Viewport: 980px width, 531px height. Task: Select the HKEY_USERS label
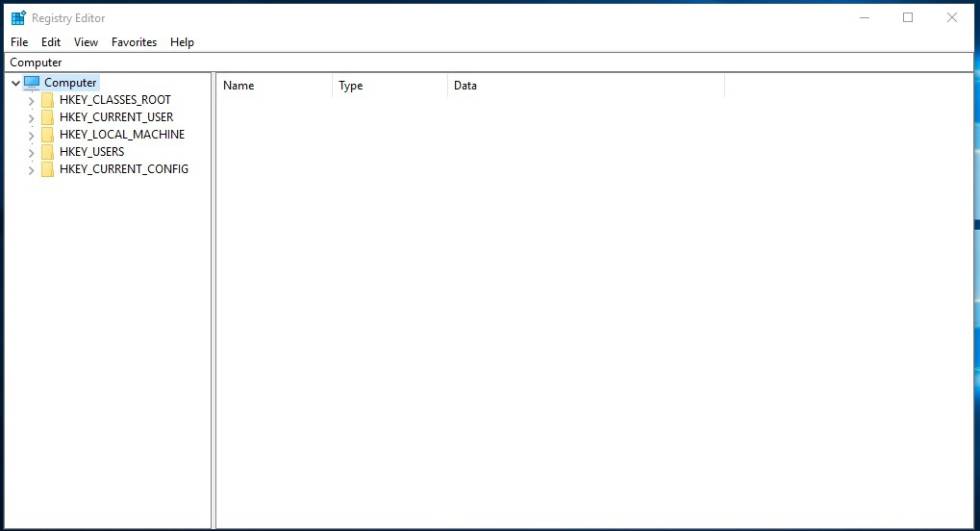click(92, 152)
